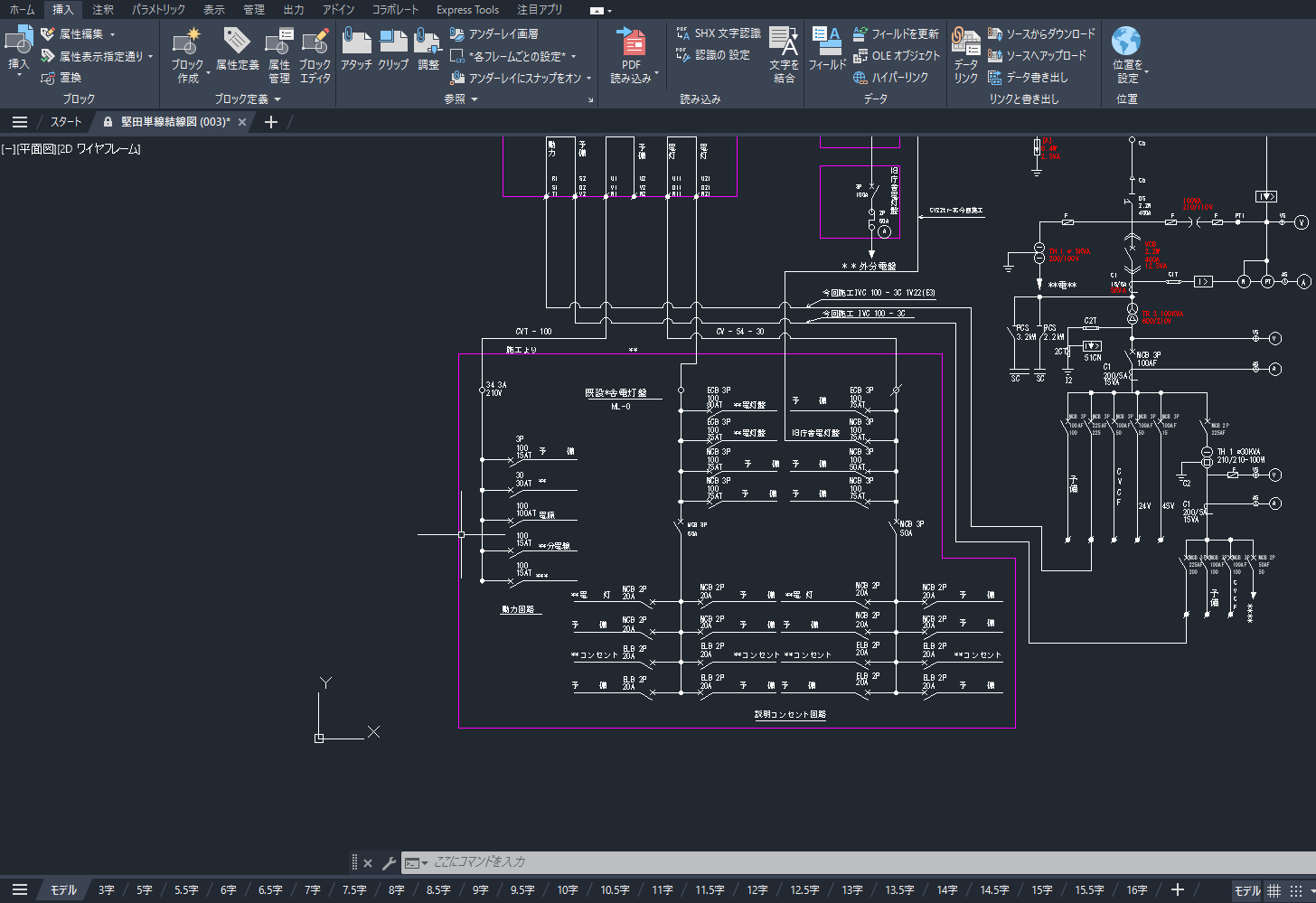The height and width of the screenshot is (903, 1316).
Task: Click the ブロックエディタ (Block Editor) icon
Action: (x=315, y=42)
